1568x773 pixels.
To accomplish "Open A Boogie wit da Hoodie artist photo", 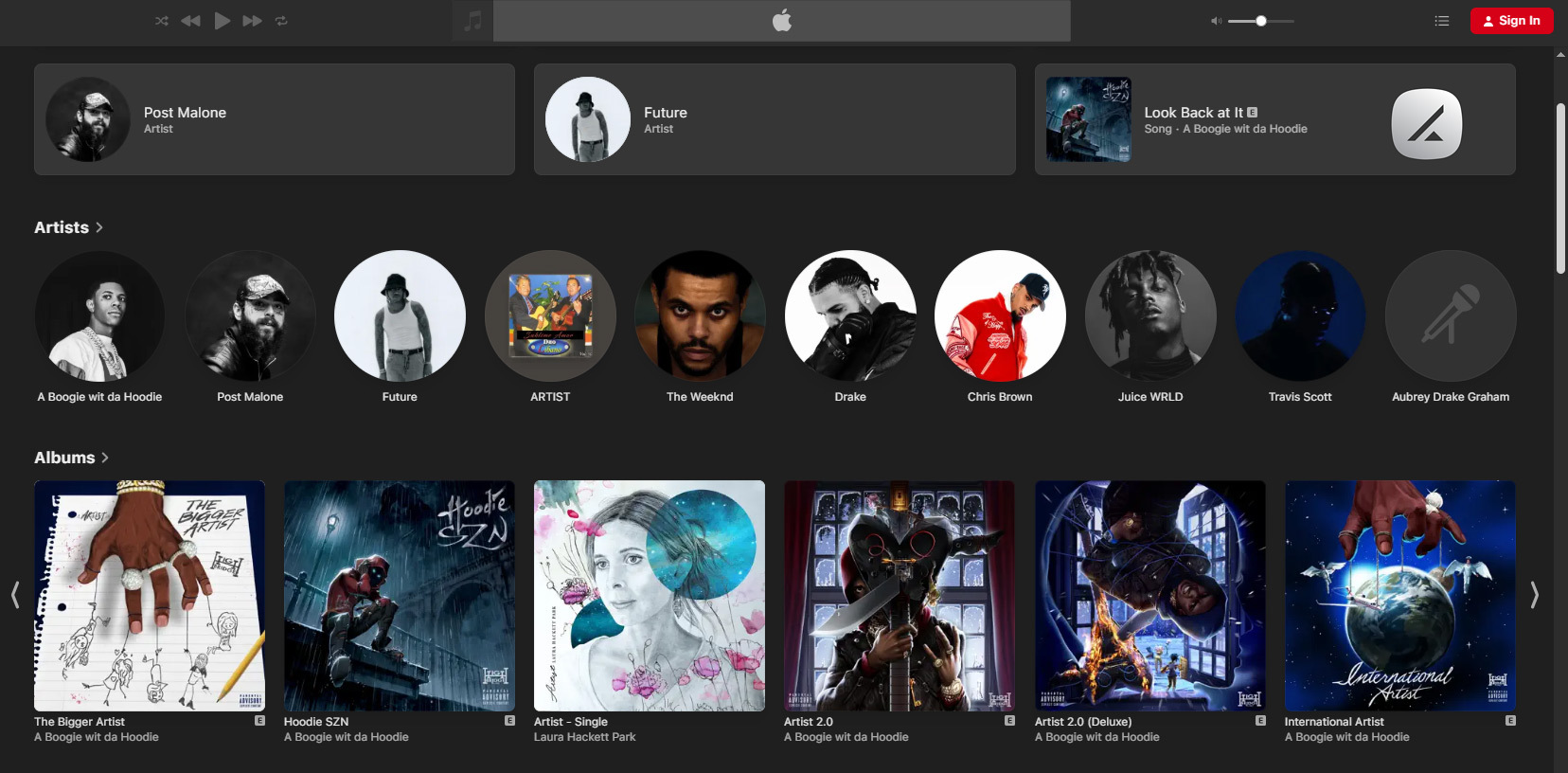I will tap(99, 315).
